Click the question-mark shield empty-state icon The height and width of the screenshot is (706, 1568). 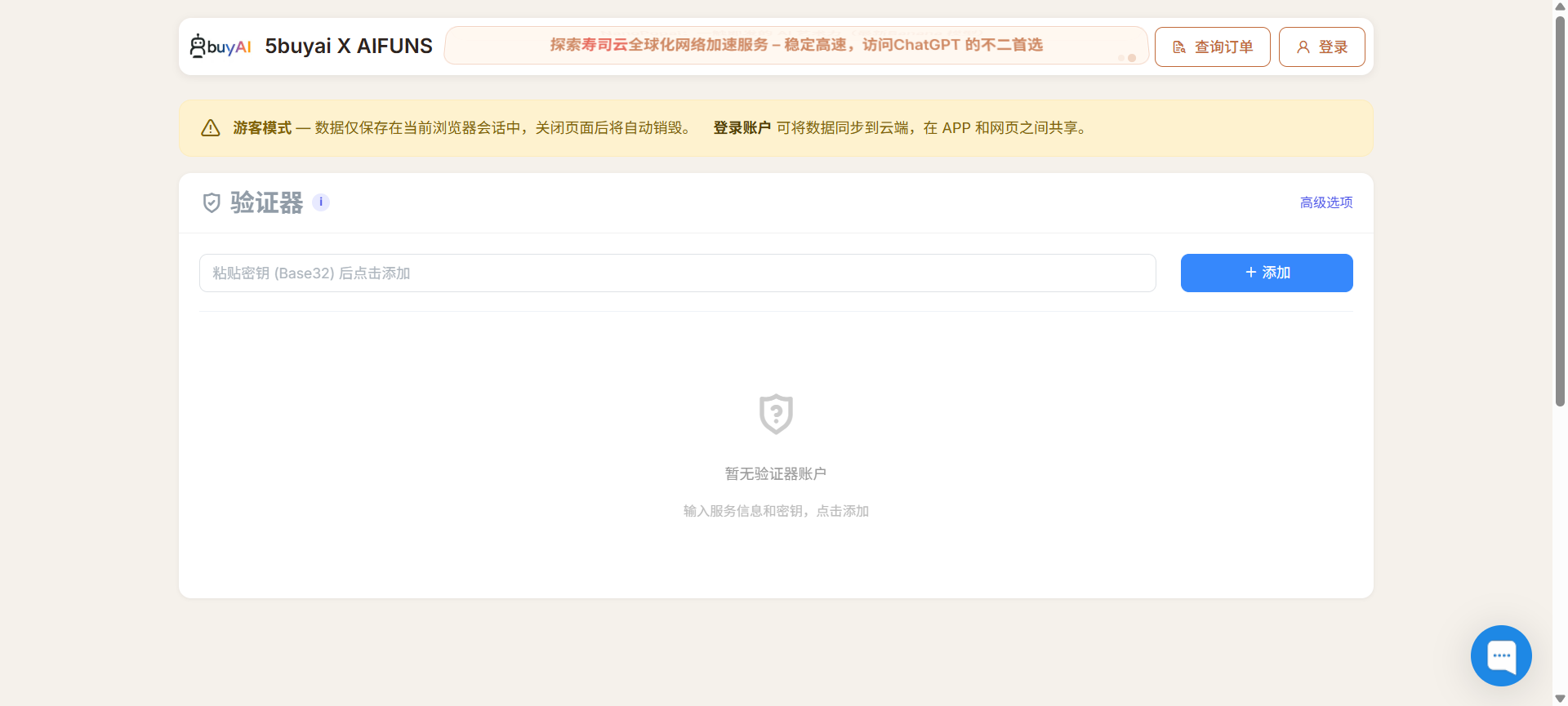tap(775, 414)
